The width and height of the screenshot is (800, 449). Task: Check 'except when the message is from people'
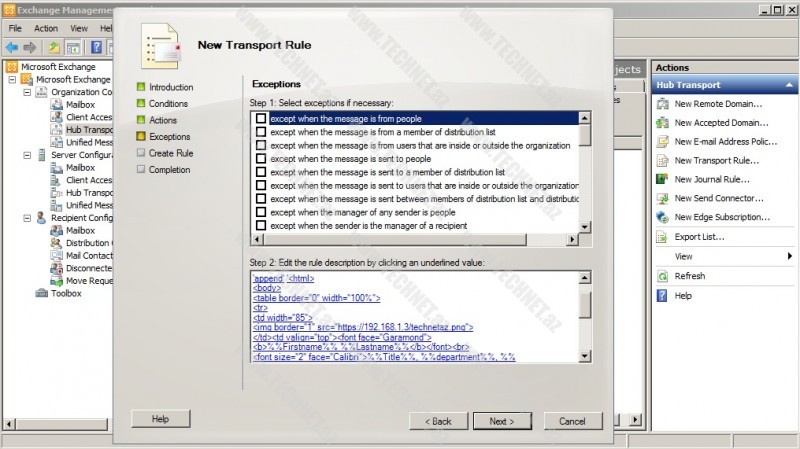point(261,118)
